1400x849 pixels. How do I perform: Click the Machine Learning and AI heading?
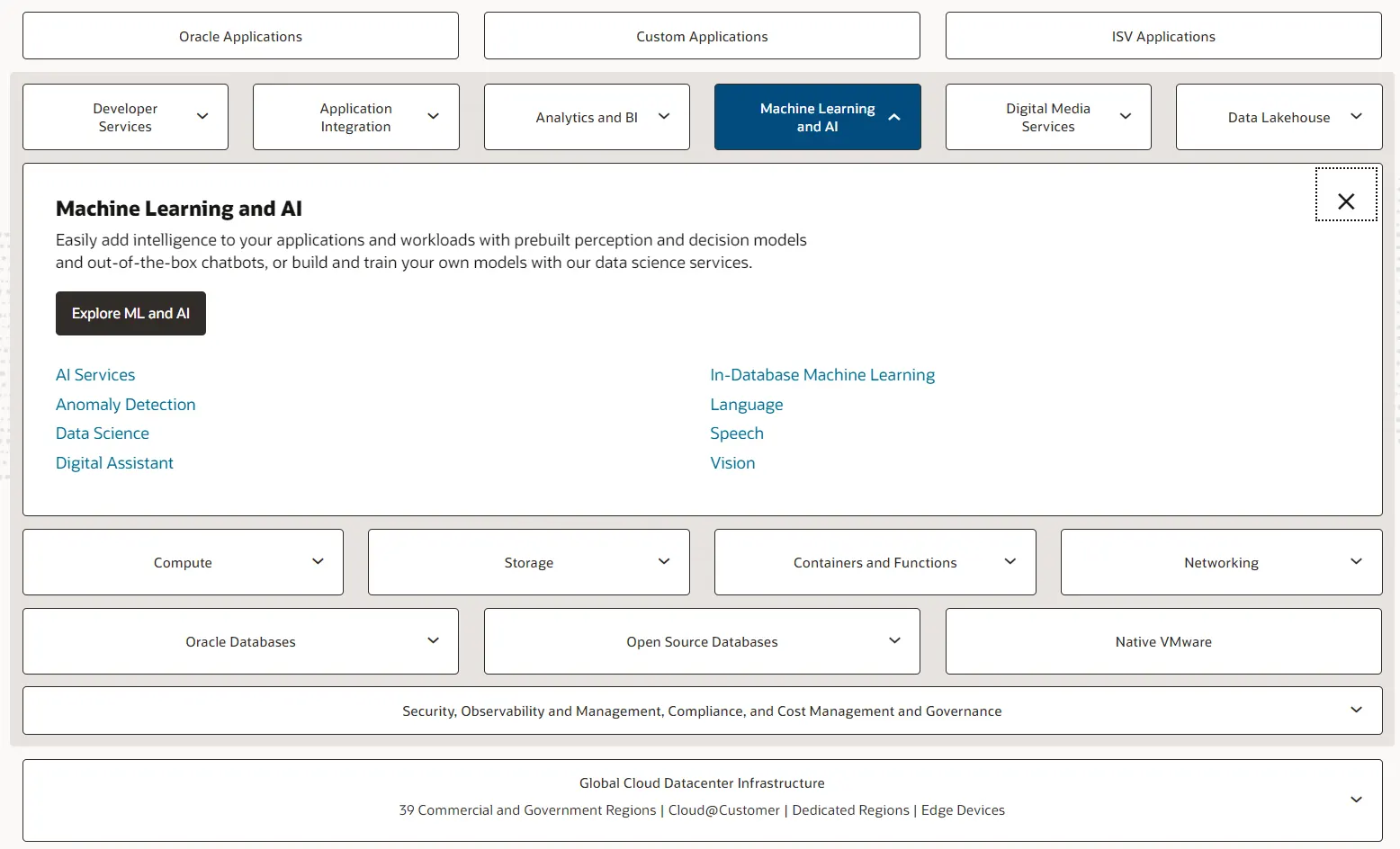click(x=179, y=209)
